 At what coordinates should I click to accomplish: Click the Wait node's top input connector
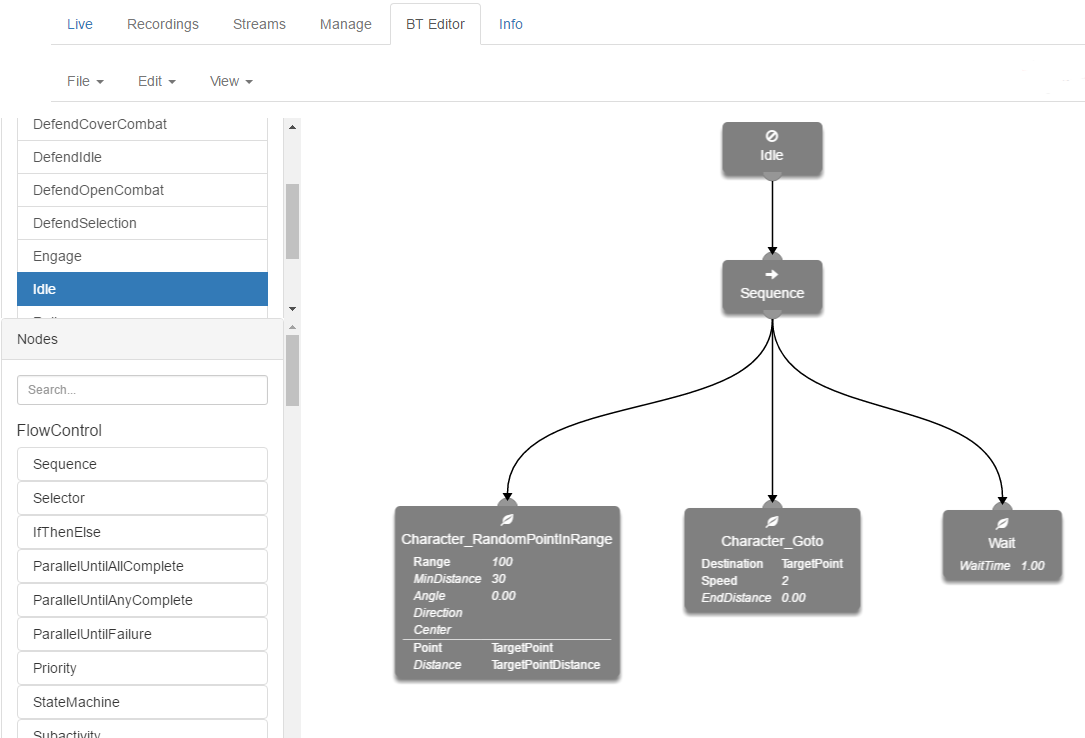[1002, 509]
